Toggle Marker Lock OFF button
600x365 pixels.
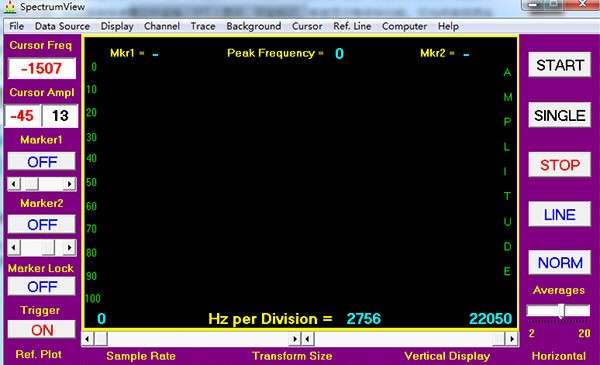tap(42, 287)
